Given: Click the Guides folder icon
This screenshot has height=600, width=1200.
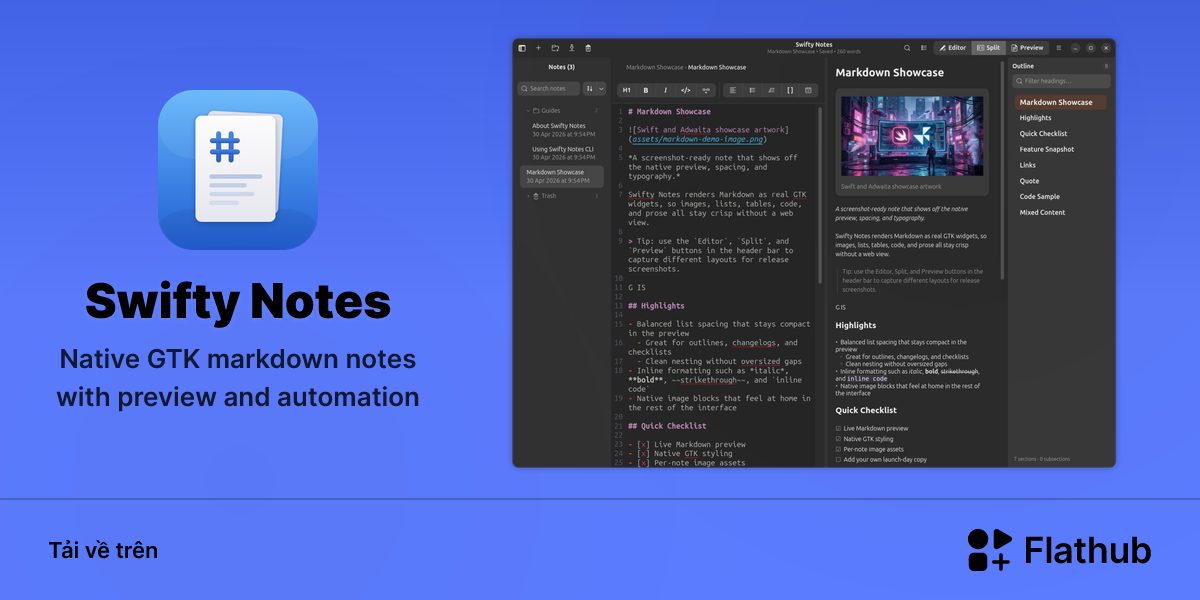Looking at the screenshot, I should pos(536,111).
